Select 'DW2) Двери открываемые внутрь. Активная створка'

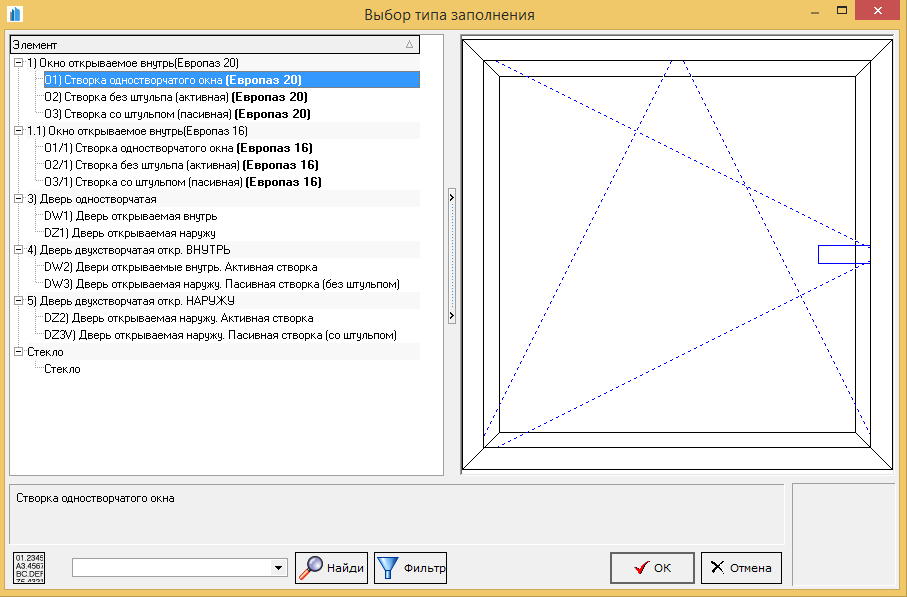click(x=180, y=267)
